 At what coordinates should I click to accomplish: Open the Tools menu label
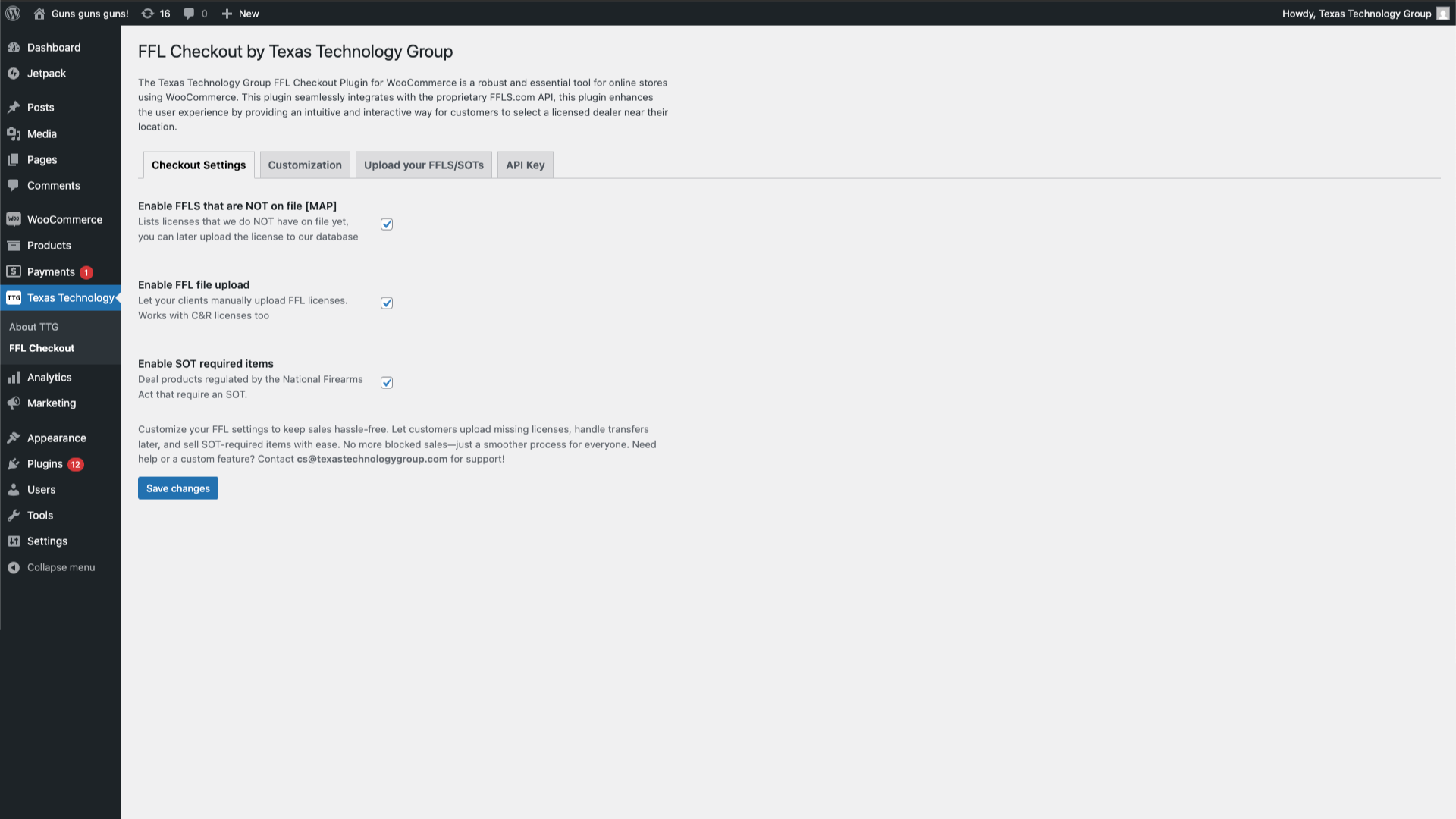tap(40, 515)
